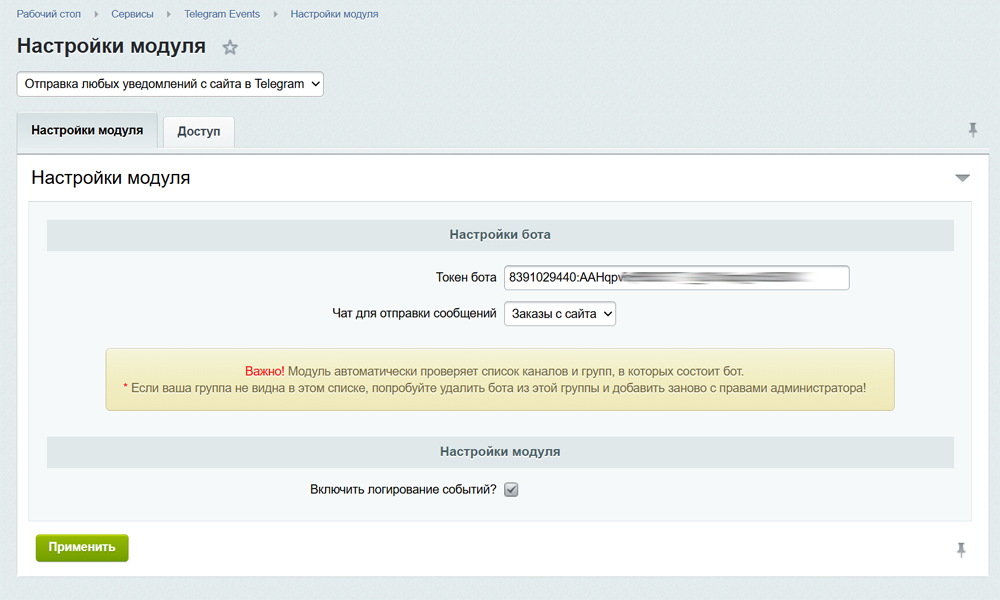The image size is (1000, 600).
Task: Go to Рабочий стол breadcrumb link
Action: (49, 15)
